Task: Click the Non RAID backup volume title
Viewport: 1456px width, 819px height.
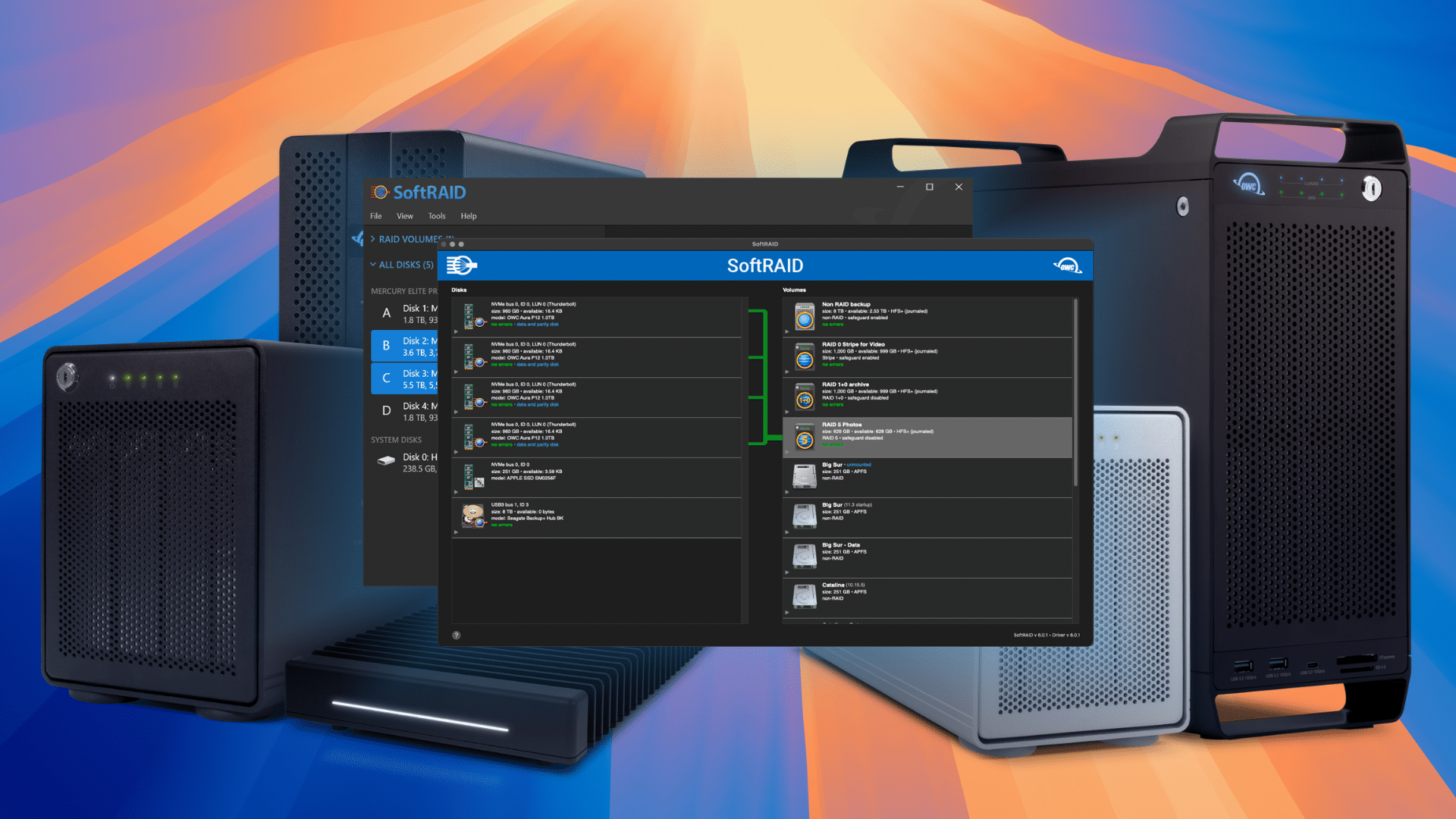Action: pos(846,304)
